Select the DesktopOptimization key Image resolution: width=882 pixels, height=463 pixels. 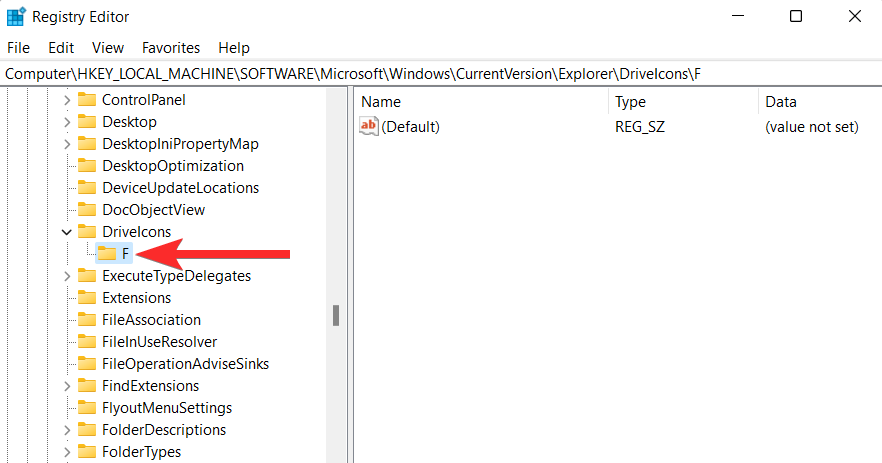click(172, 166)
